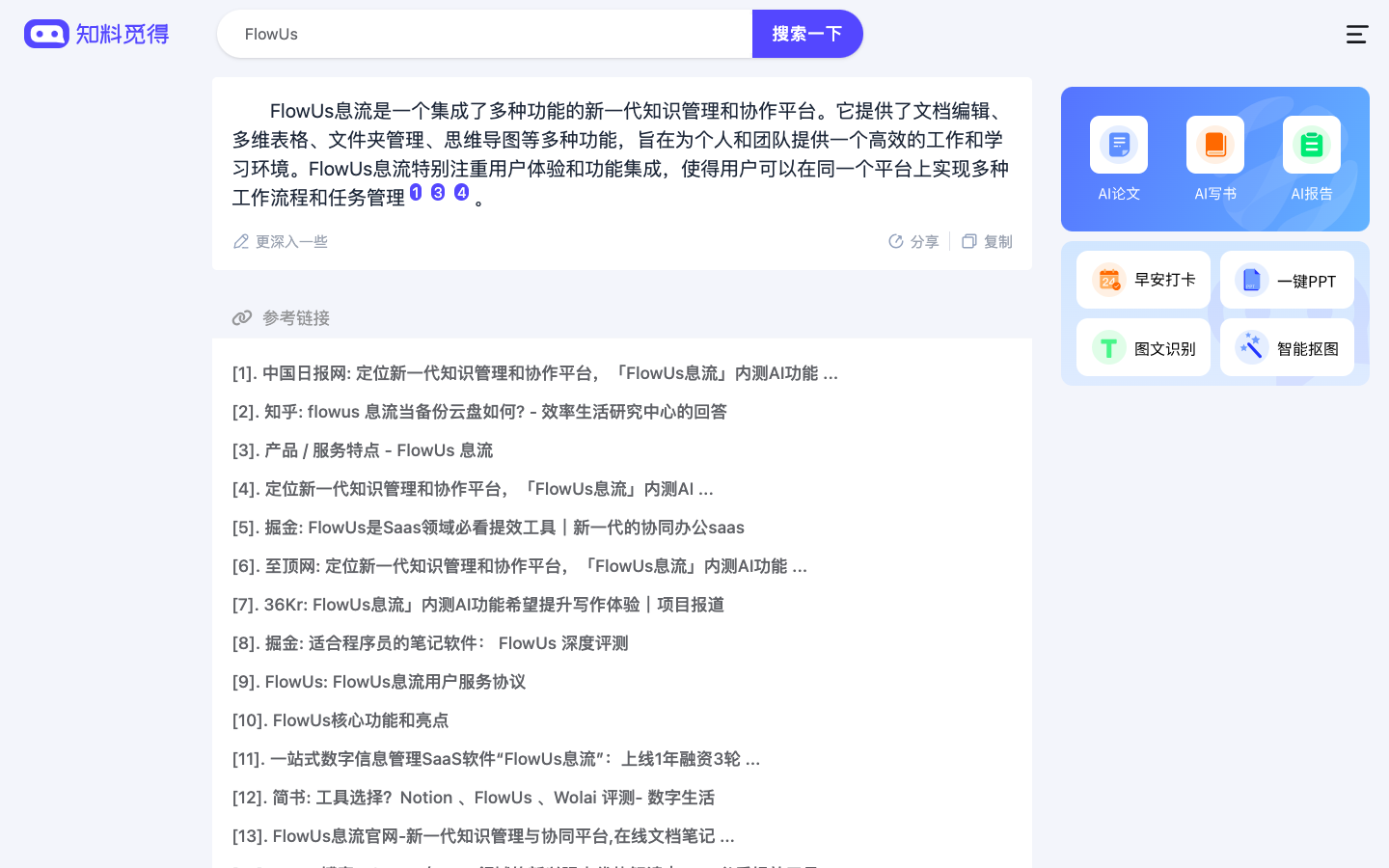Screen dimensions: 1389x868
Task: Click the 分享 share button
Action: pyautogui.click(x=913, y=241)
